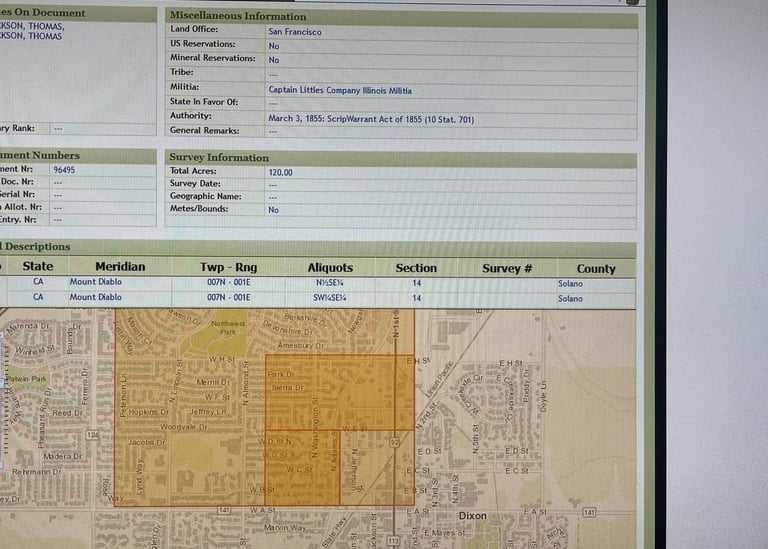This screenshot has height=549, width=768.
Task: Click the State In Favor Of label
Action: coord(204,101)
